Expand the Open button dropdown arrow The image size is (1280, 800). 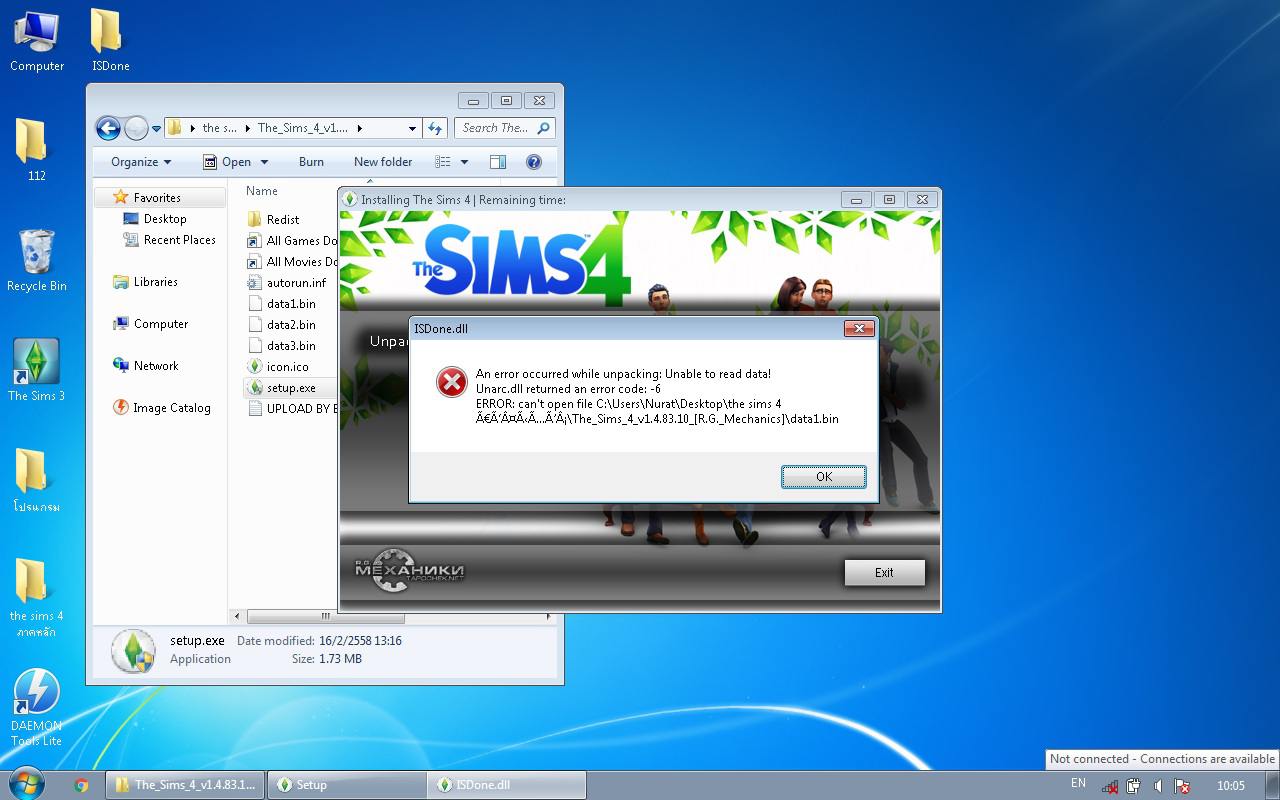[x=264, y=162]
